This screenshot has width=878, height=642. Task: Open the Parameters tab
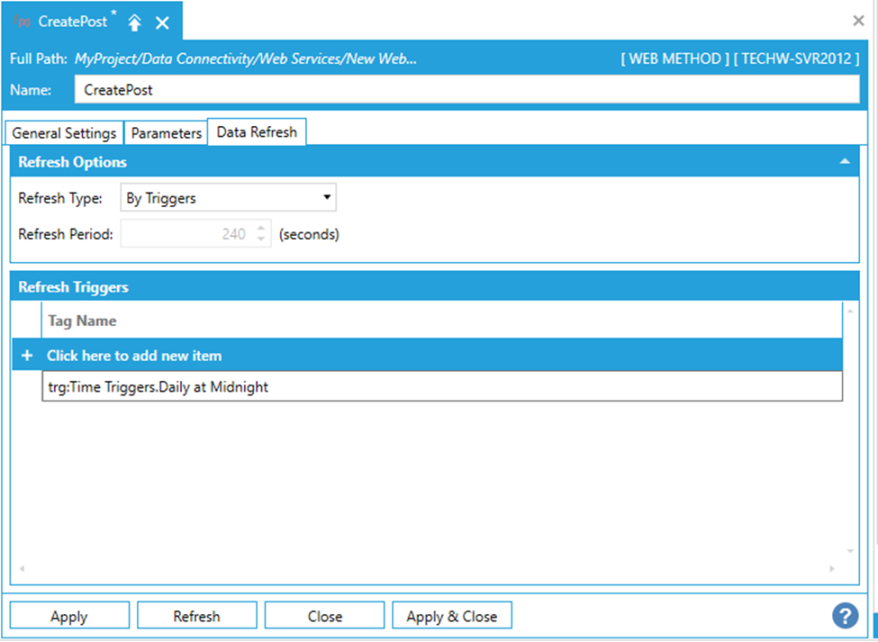(166, 133)
